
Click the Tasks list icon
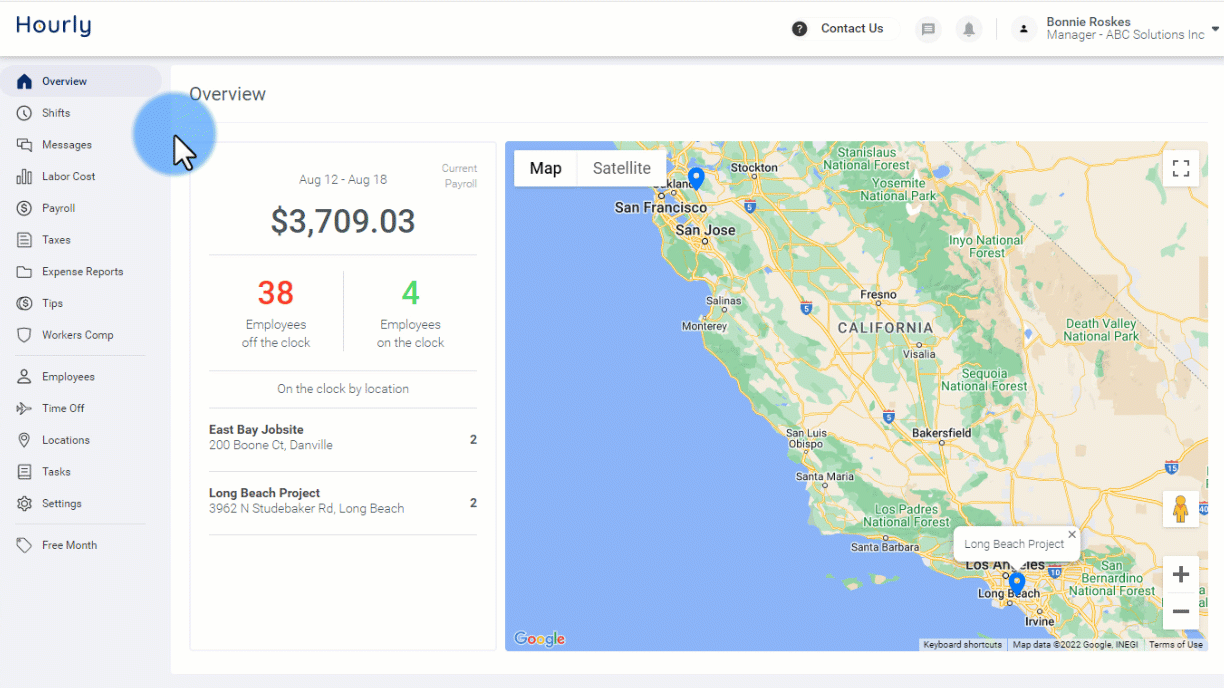25,472
